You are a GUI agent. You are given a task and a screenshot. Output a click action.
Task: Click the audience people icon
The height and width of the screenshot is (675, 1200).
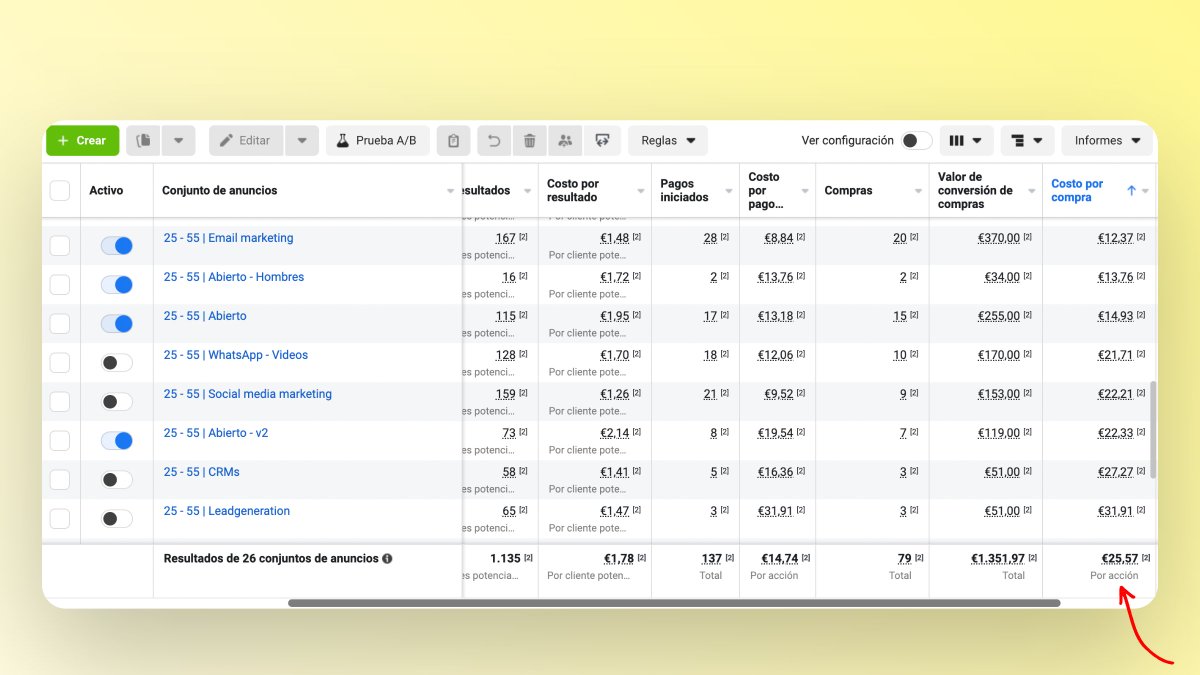pyautogui.click(x=566, y=141)
